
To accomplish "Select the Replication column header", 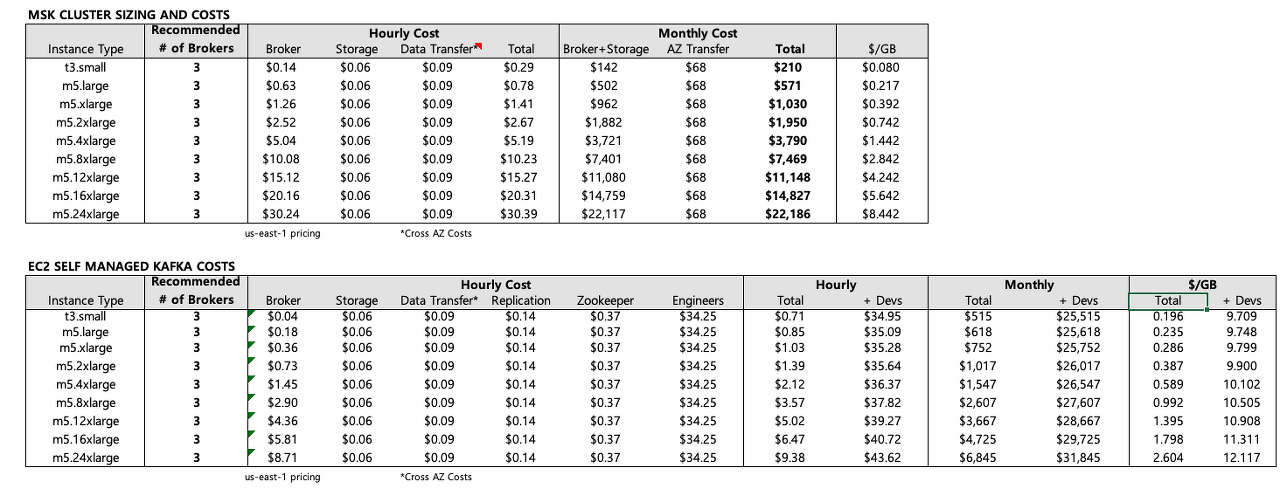I will tap(520, 300).
